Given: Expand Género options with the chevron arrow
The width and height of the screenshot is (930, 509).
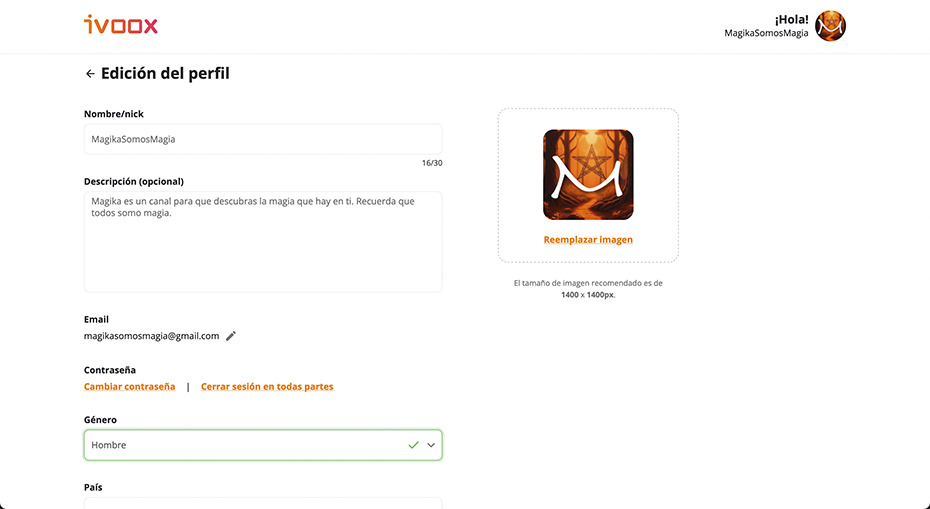Looking at the screenshot, I should (431, 445).
